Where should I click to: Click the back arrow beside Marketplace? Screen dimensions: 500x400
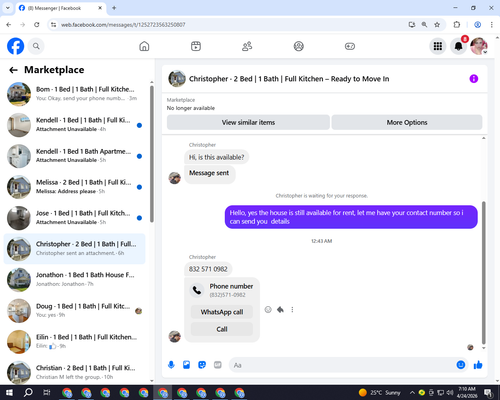13,70
